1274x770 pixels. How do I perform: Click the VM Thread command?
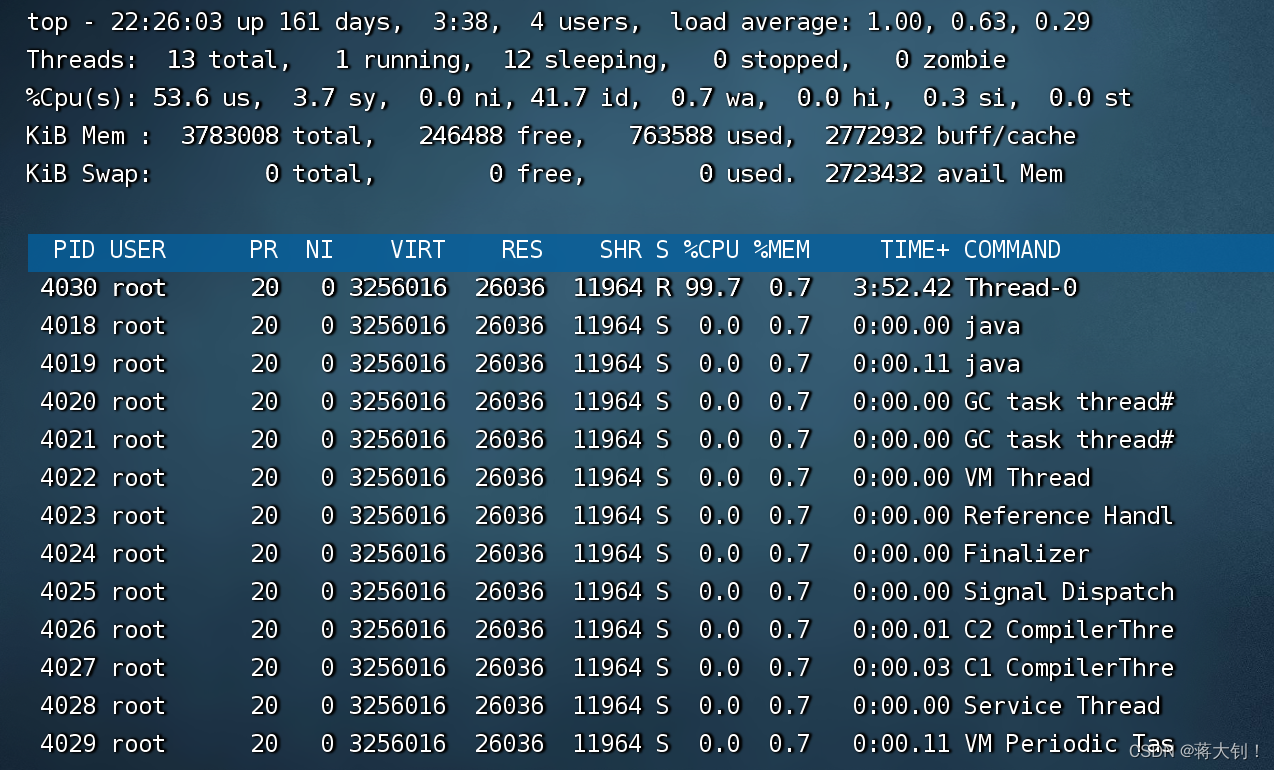pos(1027,478)
